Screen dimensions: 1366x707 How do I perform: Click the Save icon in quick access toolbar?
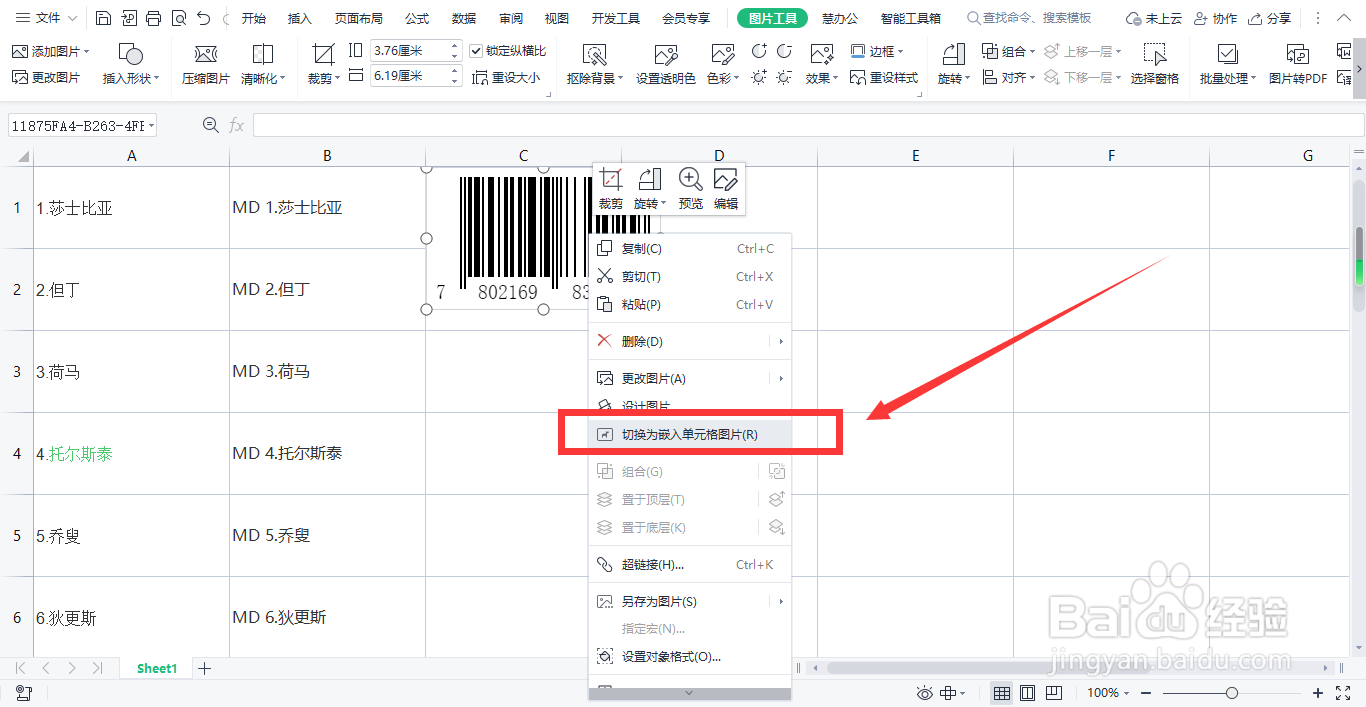pyautogui.click(x=104, y=18)
